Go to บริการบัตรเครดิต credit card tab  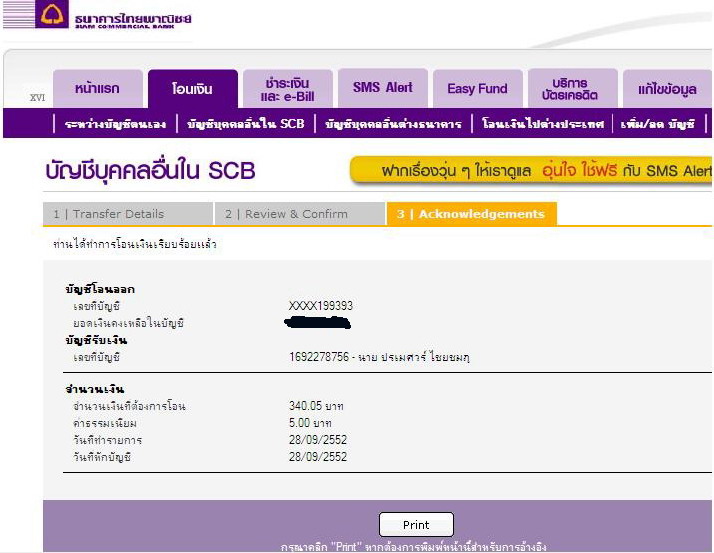pyautogui.click(x=573, y=88)
